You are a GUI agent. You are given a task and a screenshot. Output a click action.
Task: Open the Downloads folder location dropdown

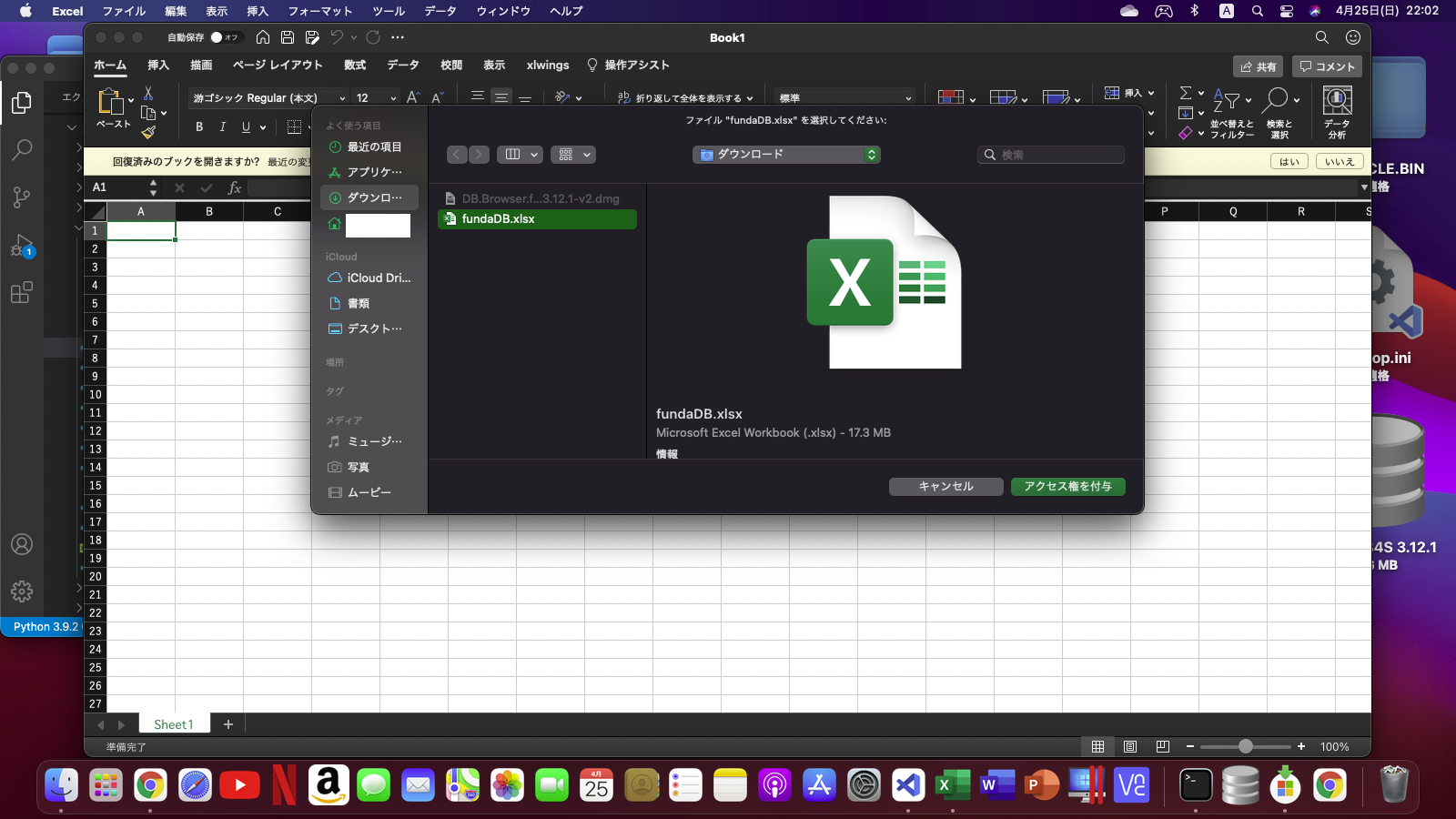(x=786, y=155)
